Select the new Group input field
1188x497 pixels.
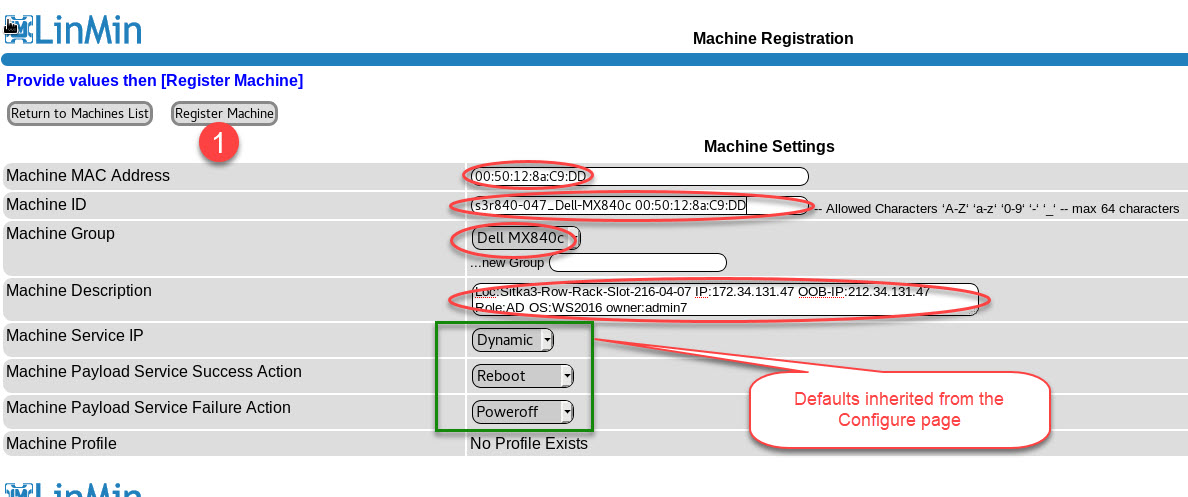tap(637, 263)
